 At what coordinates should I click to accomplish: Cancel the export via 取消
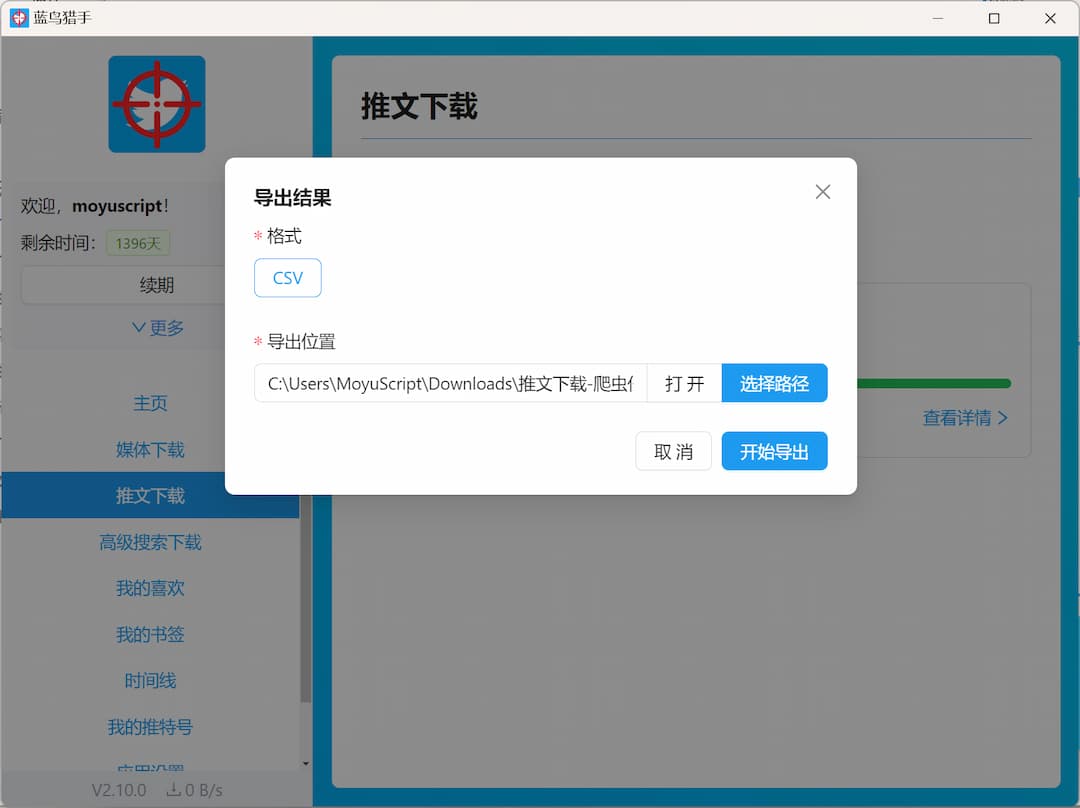pos(673,451)
